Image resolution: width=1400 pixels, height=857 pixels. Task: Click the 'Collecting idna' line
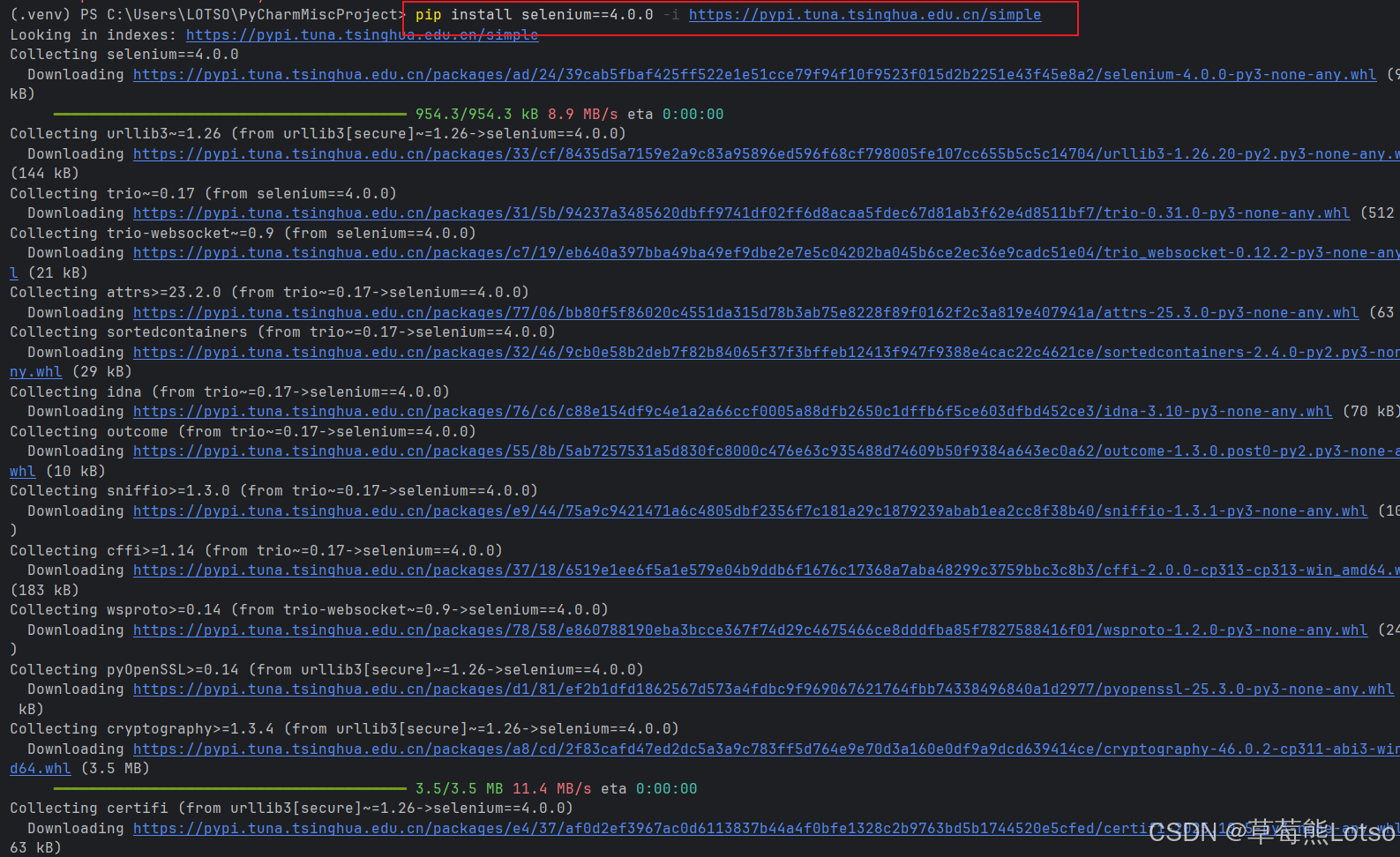[229, 392]
